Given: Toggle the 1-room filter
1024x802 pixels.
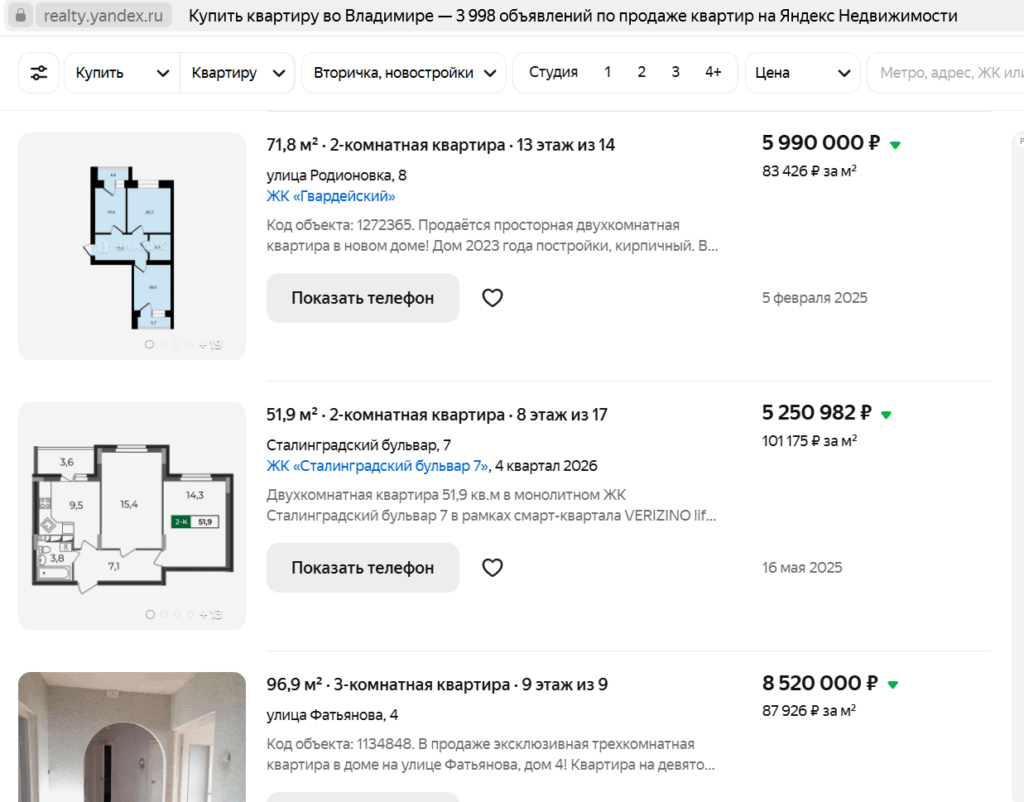Looking at the screenshot, I should [x=607, y=72].
